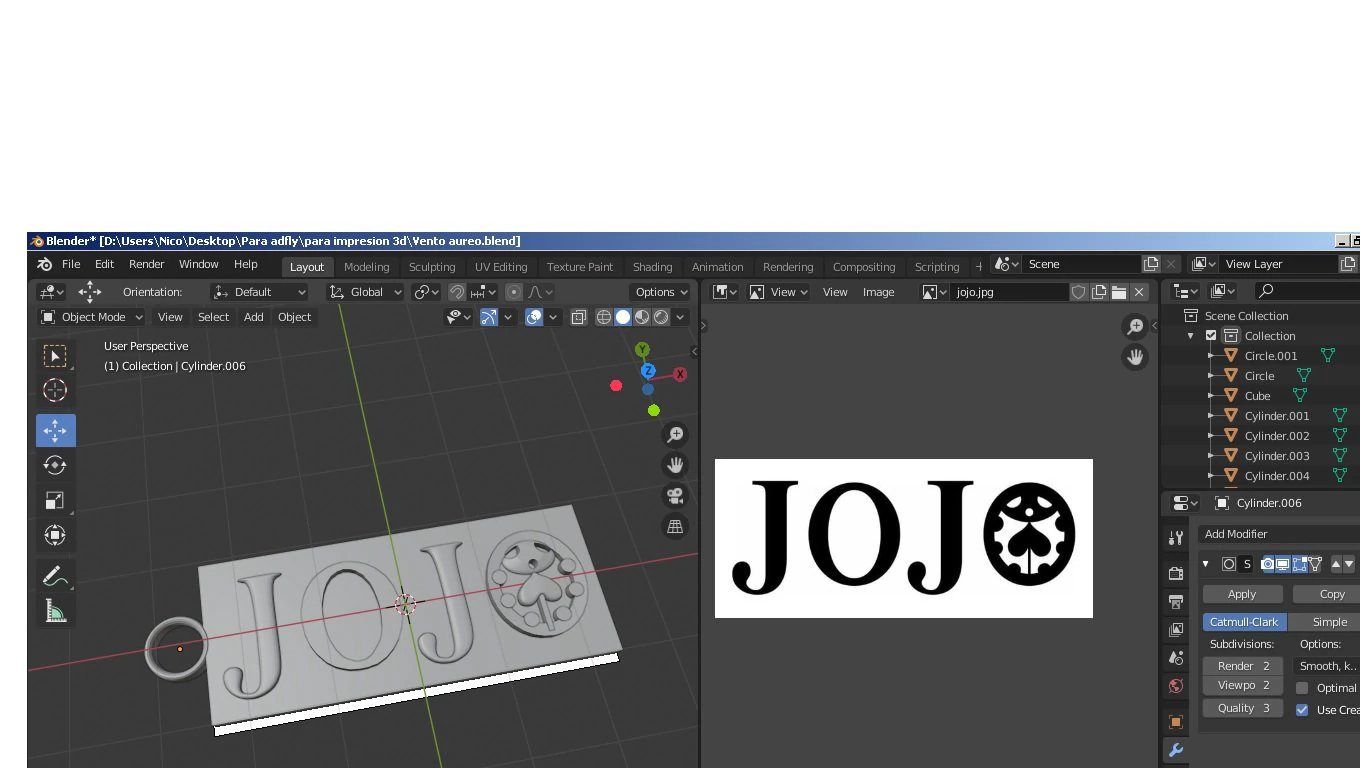Click the Blender logo menu icon
The width and height of the screenshot is (1360, 768).
[x=44, y=264]
